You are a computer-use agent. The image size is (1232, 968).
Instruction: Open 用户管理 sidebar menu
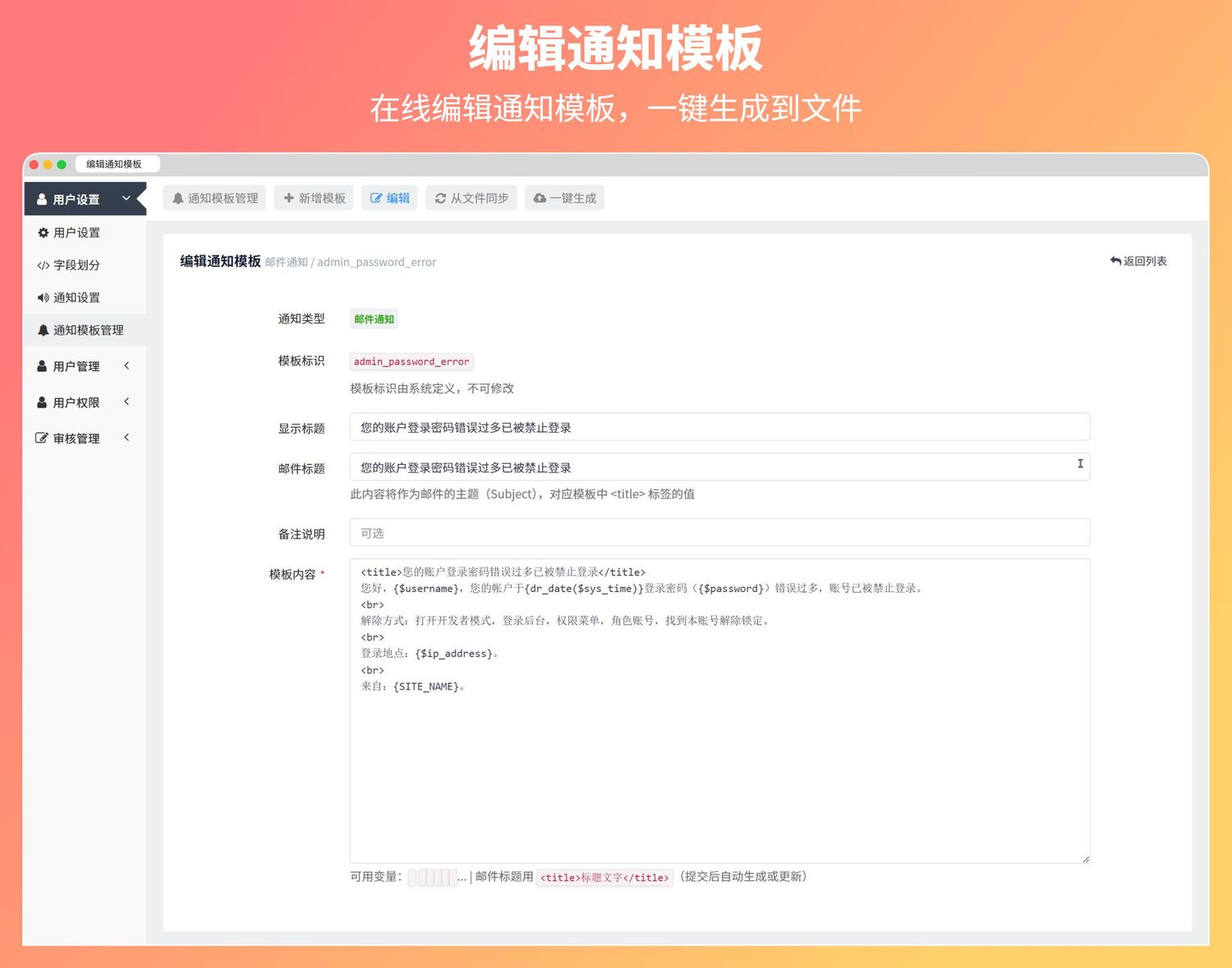pyautogui.click(x=85, y=366)
